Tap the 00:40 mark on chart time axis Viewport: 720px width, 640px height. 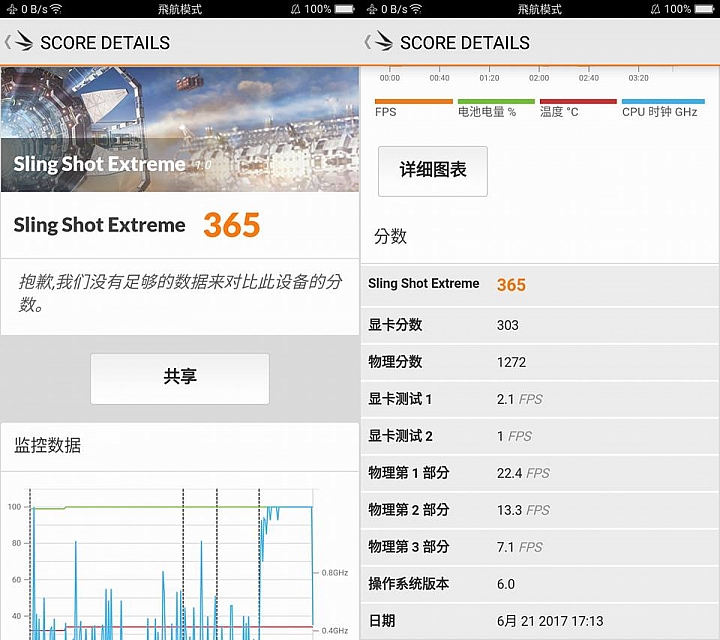point(439,78)
